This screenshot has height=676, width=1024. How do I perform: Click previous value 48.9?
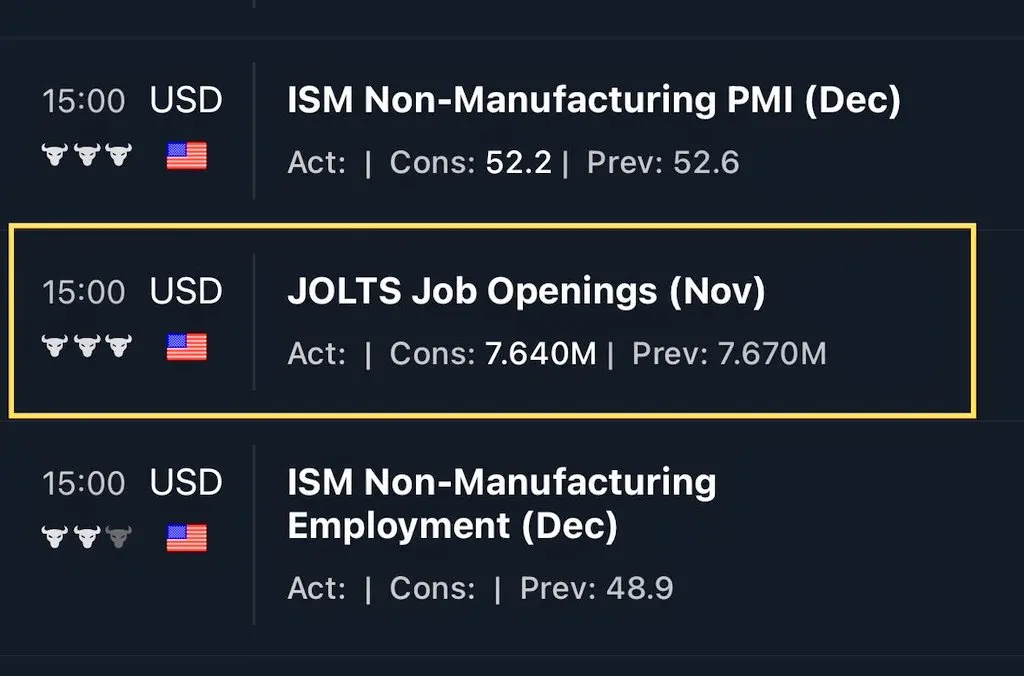pyautogui.click(x=639, y=588)
